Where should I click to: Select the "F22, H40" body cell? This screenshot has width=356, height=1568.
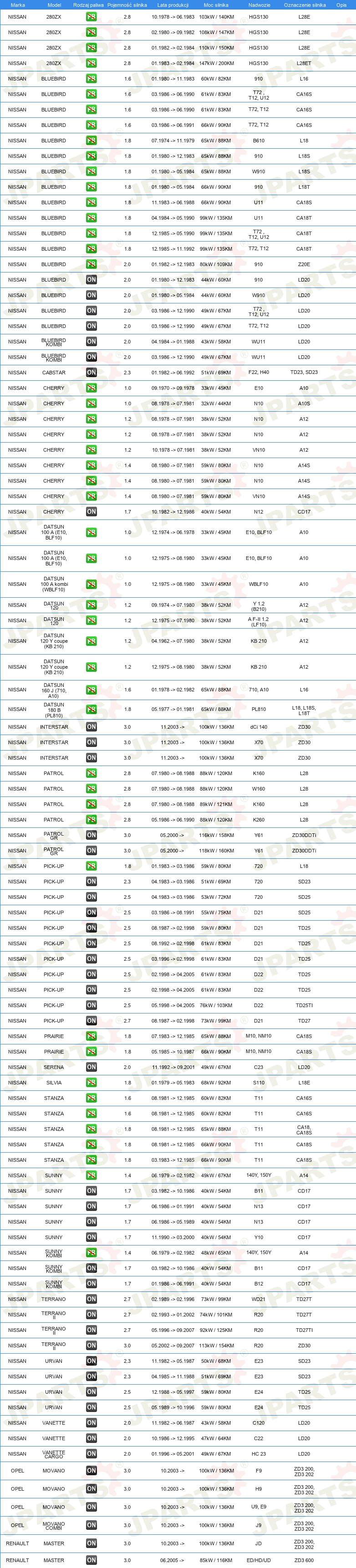click(259, 373)
